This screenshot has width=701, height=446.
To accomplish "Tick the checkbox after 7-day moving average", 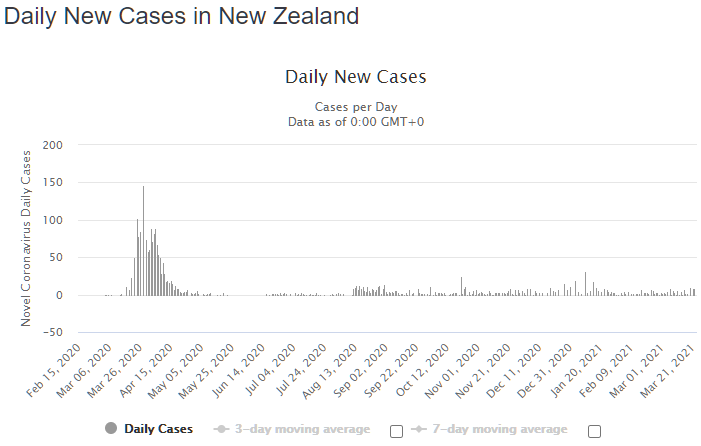I will [595, 431].
